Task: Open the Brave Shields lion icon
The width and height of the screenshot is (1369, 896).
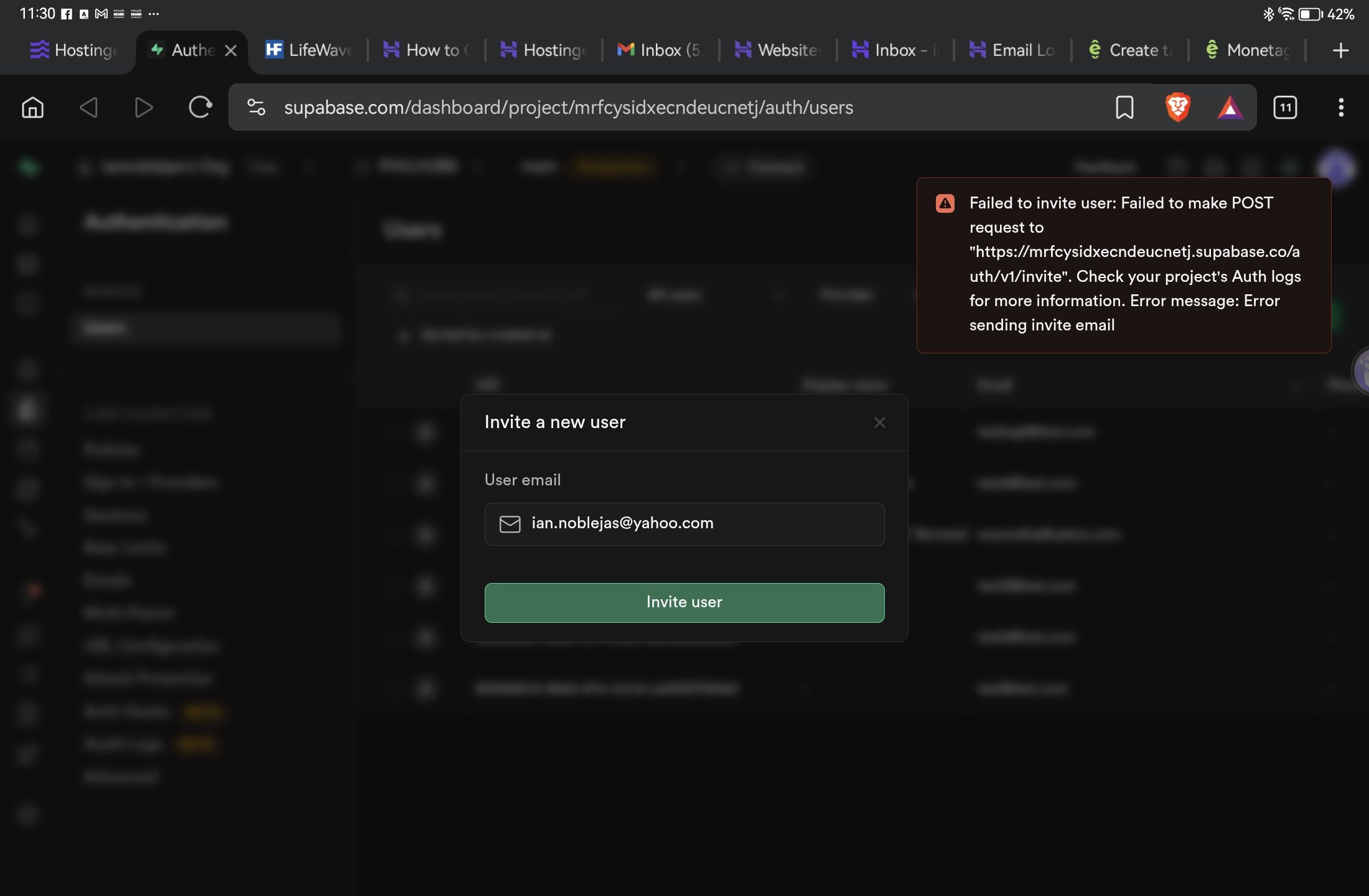Action: (1177, 108)
